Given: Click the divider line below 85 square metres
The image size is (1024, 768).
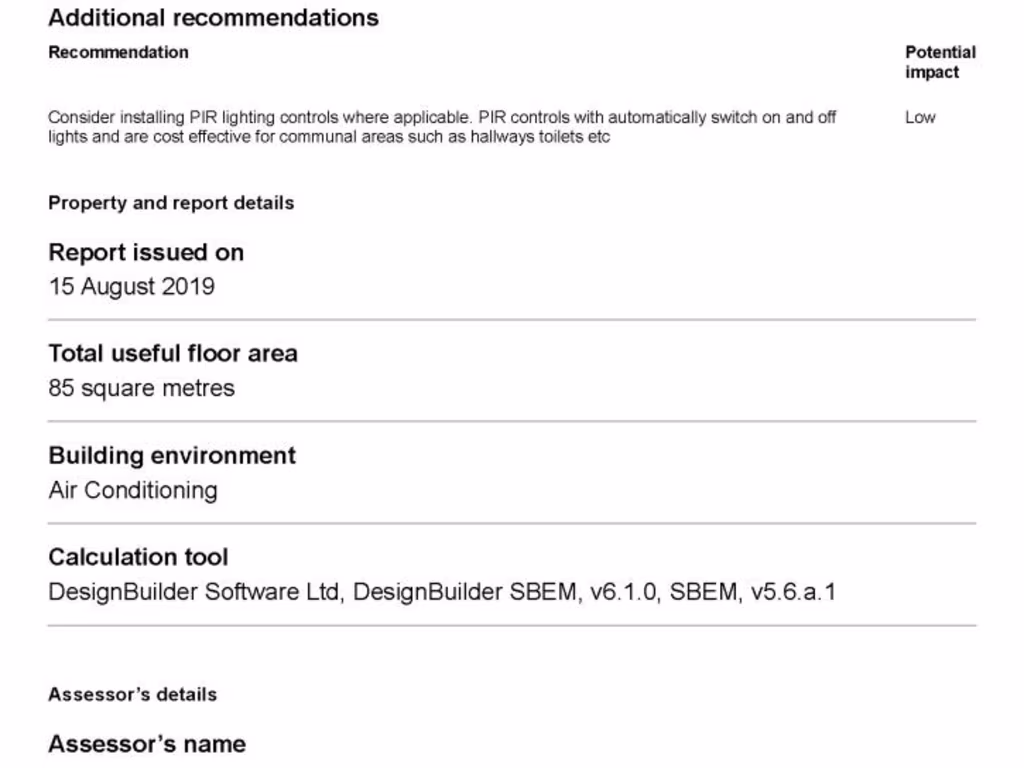Looking at the screenshot, I should pos(512,421).
